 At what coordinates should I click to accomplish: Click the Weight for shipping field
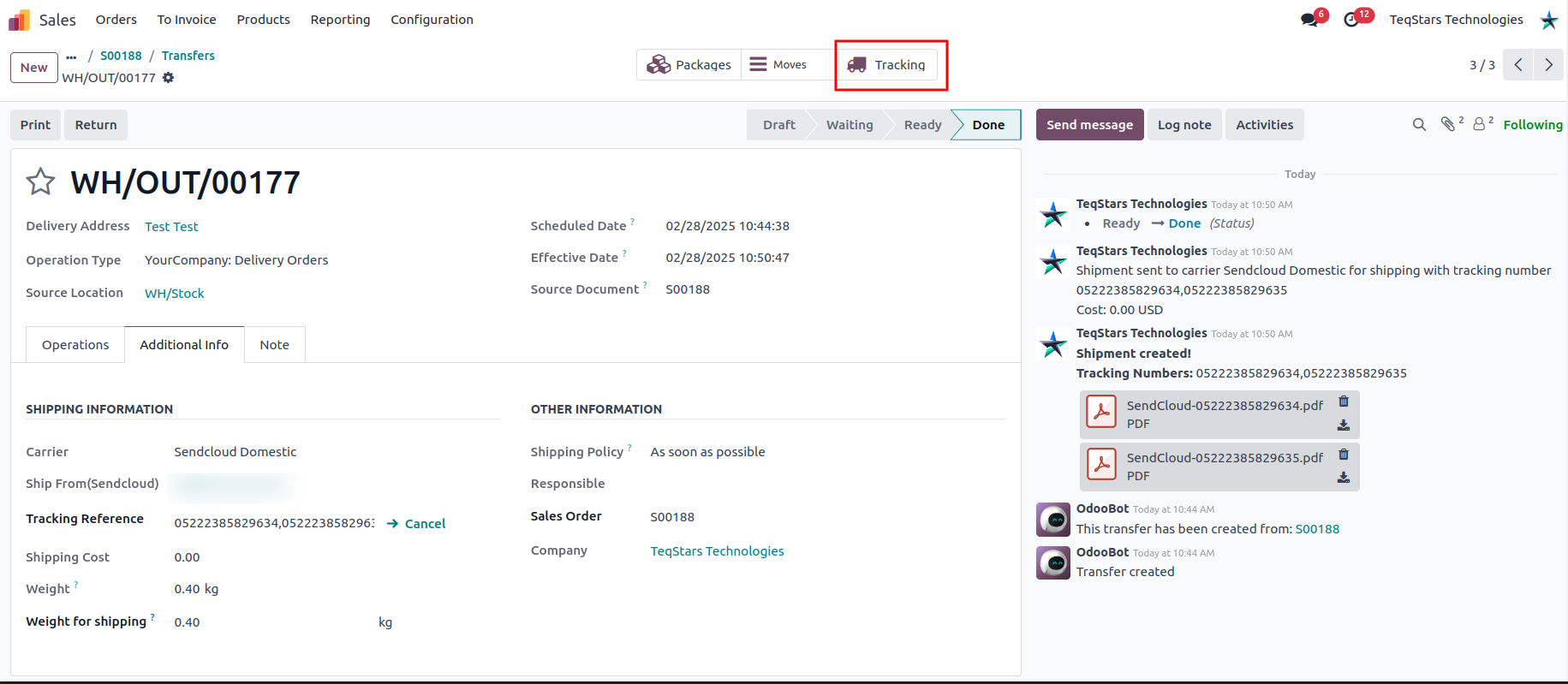point(272,622)
